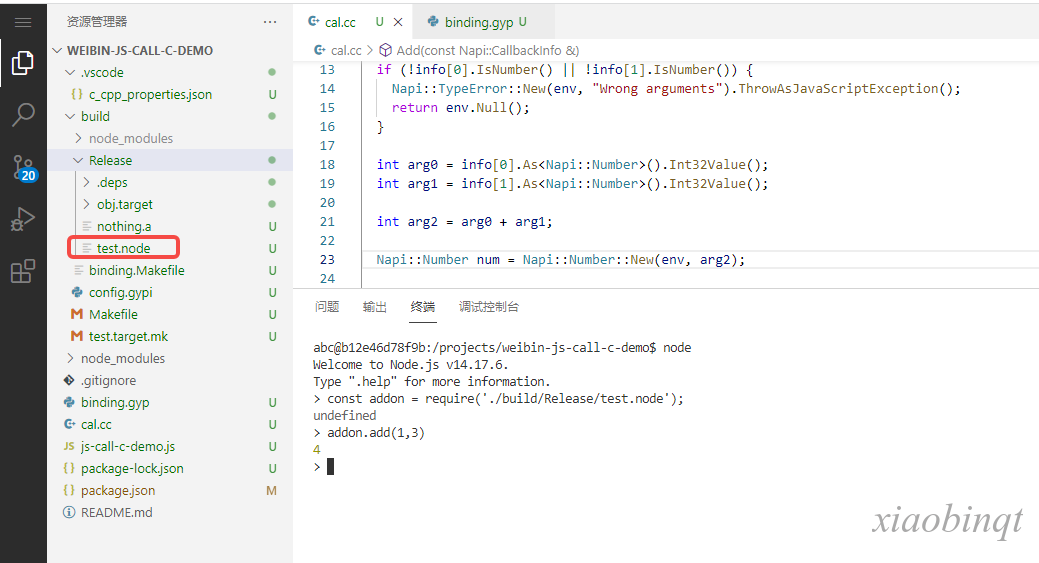Switch to the binding.gyp editor tab
Image resolution: width=1039 pixels, height=563 pixels.
click(x=479, y=22)
